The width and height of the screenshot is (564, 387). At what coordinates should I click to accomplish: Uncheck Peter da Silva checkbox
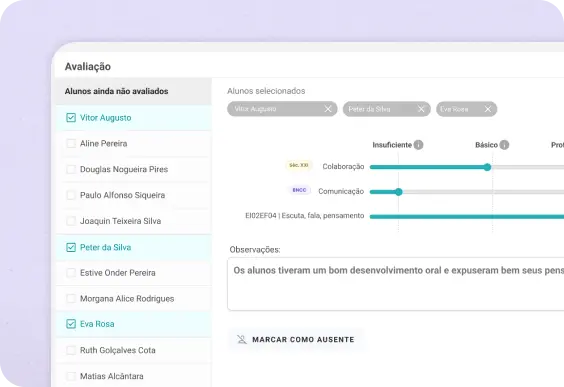pos(71,247)
